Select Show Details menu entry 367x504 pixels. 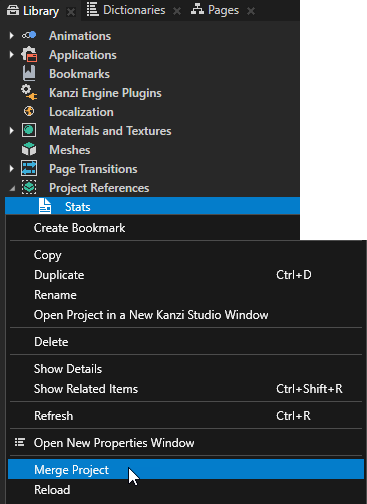(x=186, y=369)
